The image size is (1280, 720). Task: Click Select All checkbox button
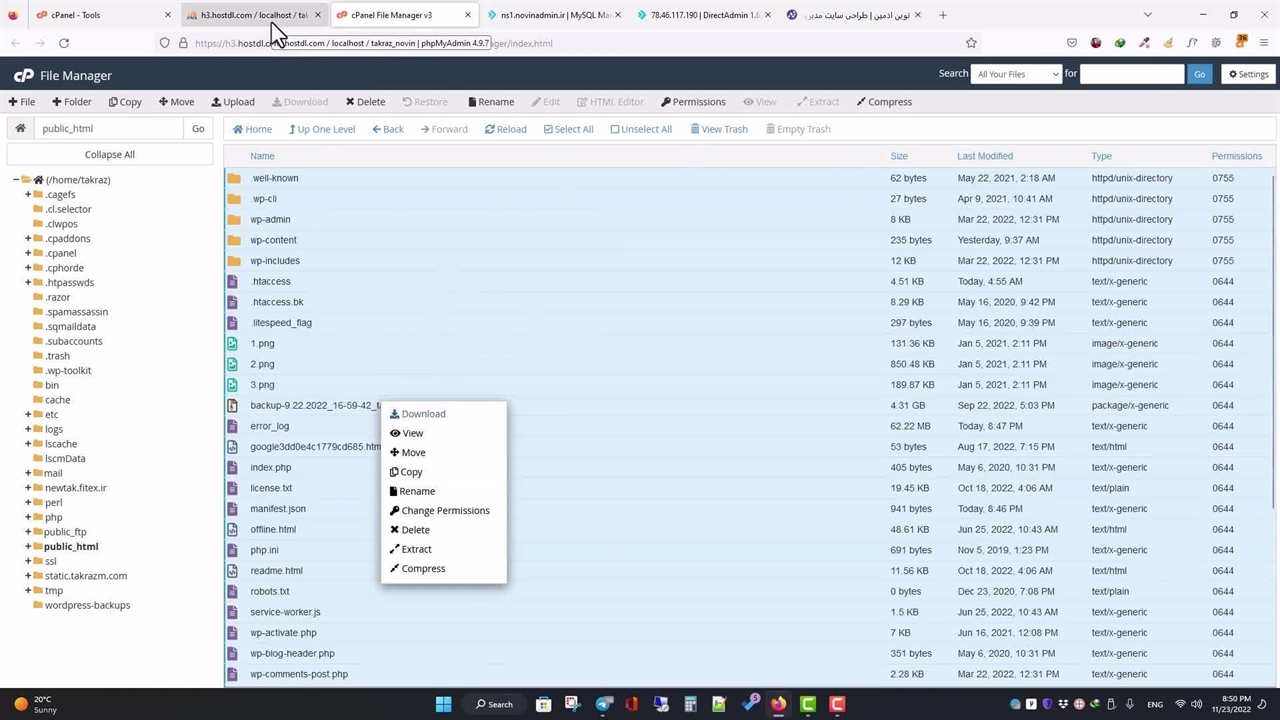[567, 129]
